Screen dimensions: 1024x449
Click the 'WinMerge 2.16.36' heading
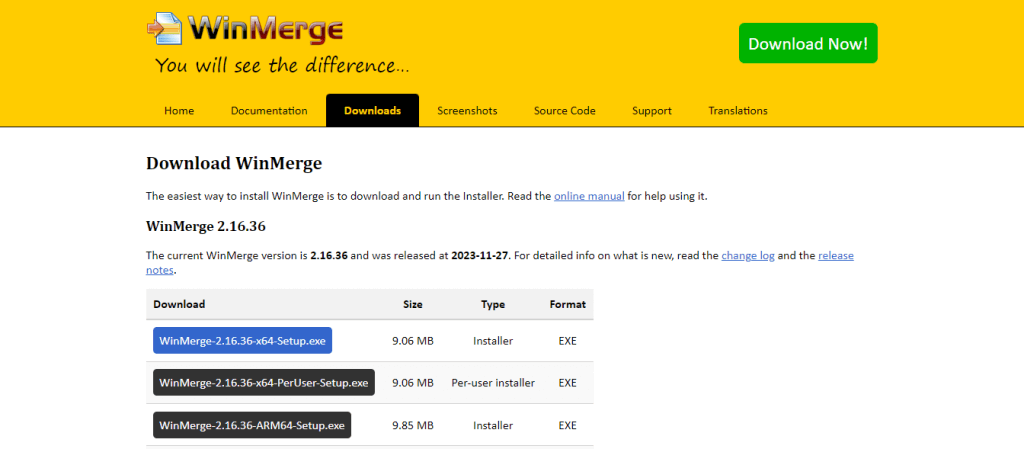[x=206, y=226]
